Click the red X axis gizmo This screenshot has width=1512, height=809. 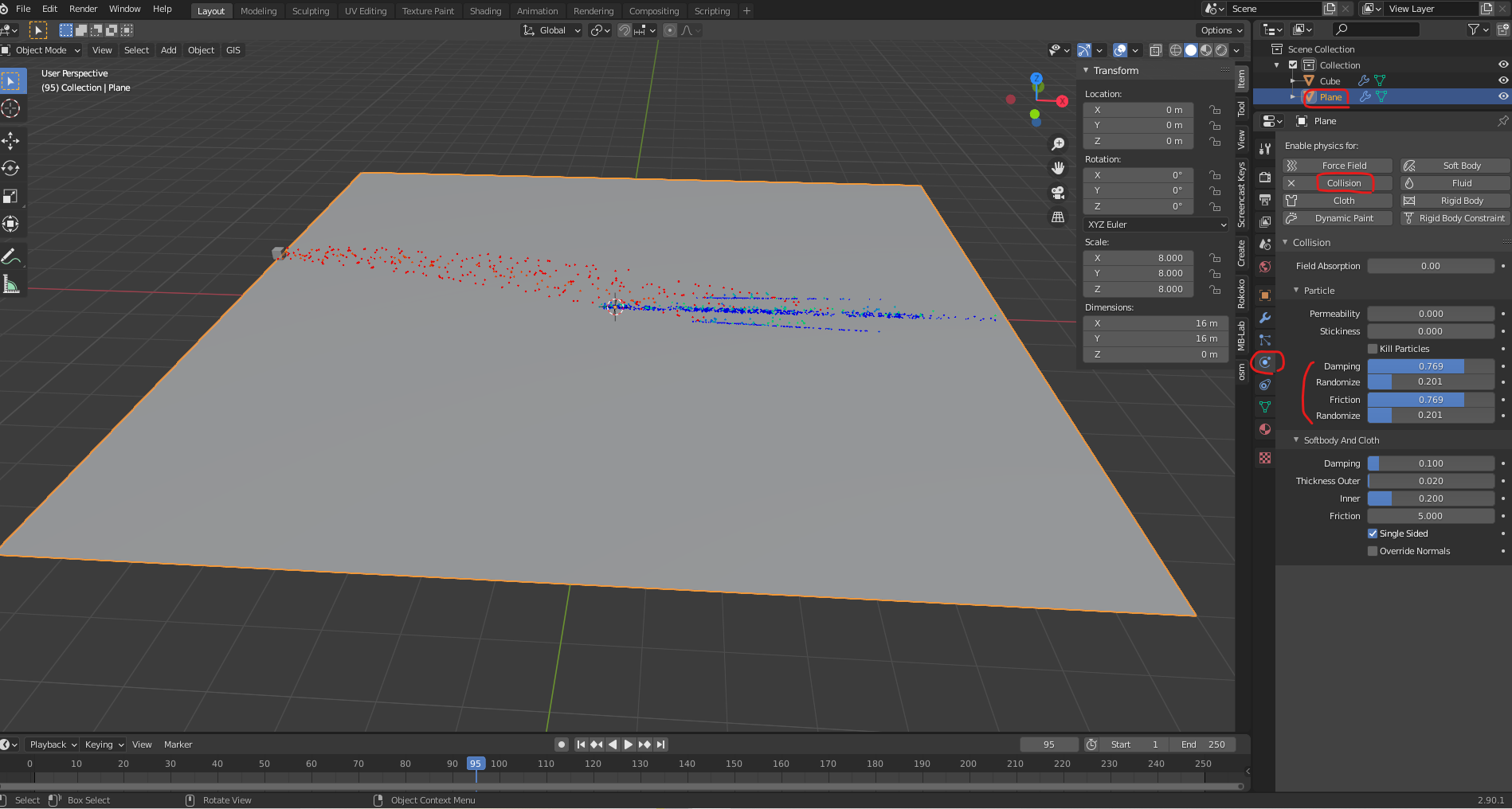[1062, 101]
